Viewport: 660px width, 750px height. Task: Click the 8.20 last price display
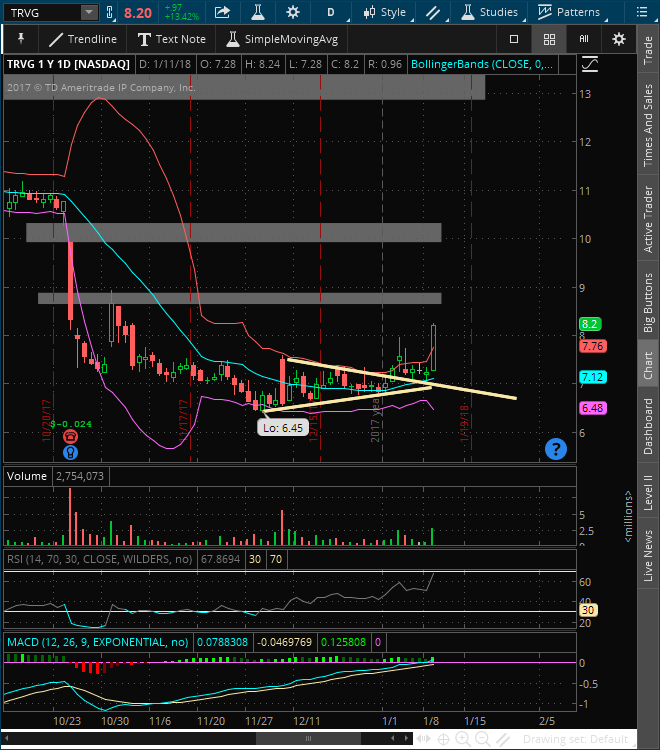(138, 13)
